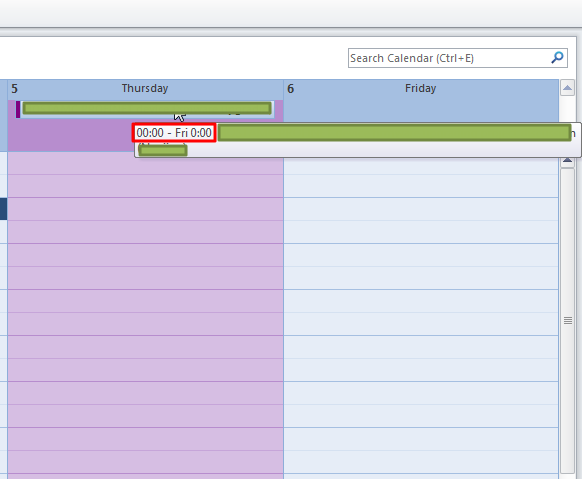Click the long green bar in the tooltip

click(395, 132)
